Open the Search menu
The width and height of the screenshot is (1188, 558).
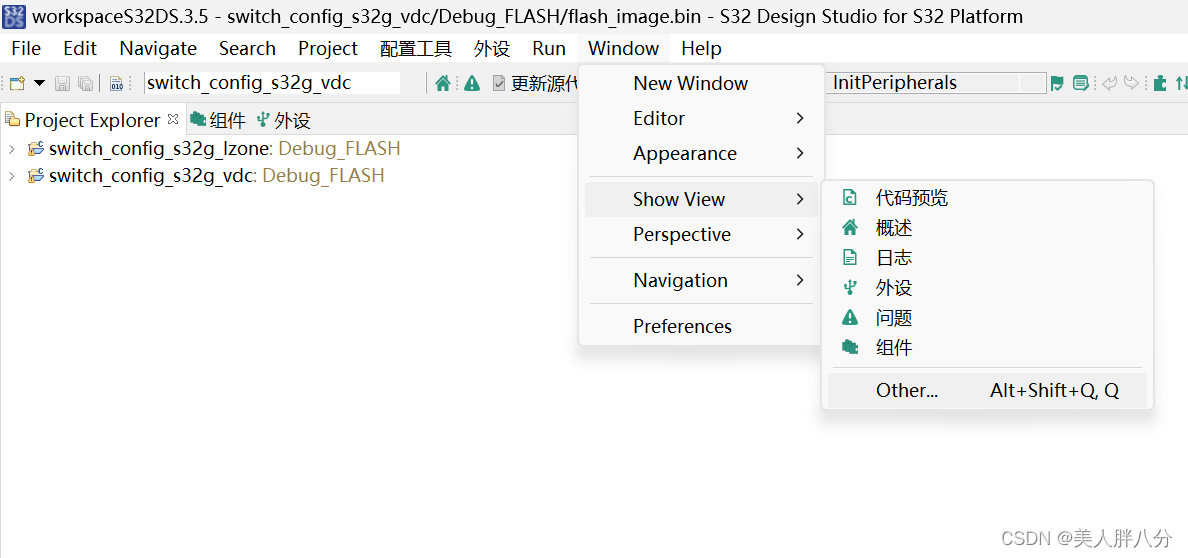(x=247, y=49)
